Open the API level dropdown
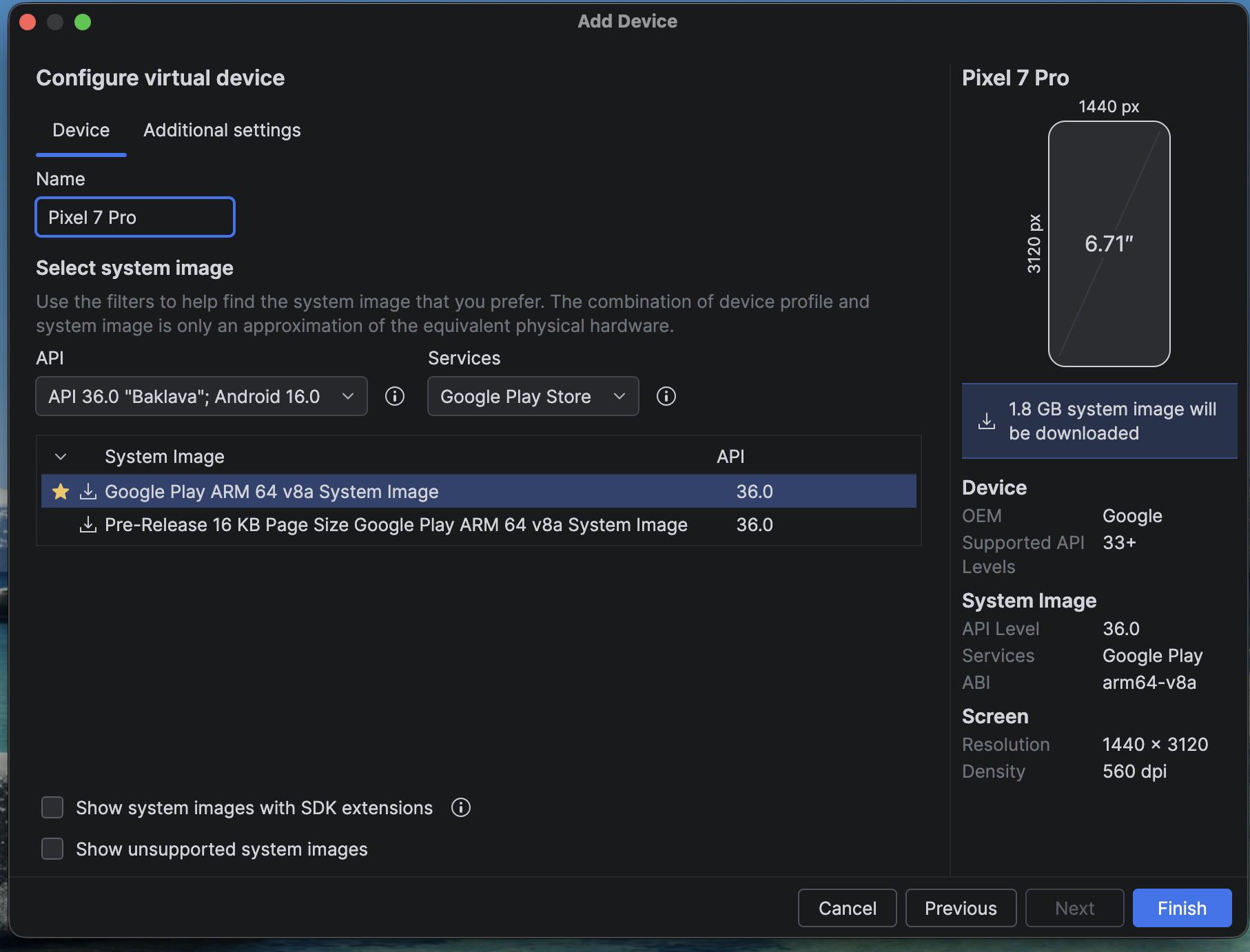 click(201, 396)
